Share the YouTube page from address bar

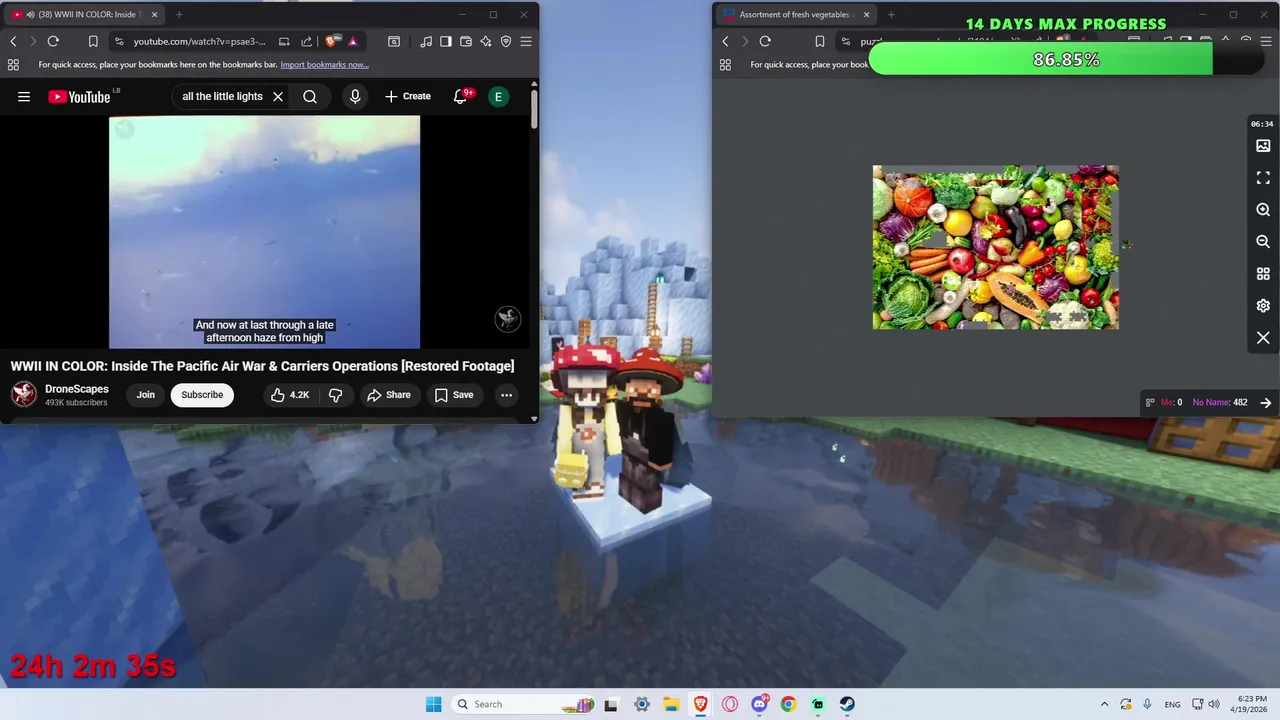tap(307, 41)
